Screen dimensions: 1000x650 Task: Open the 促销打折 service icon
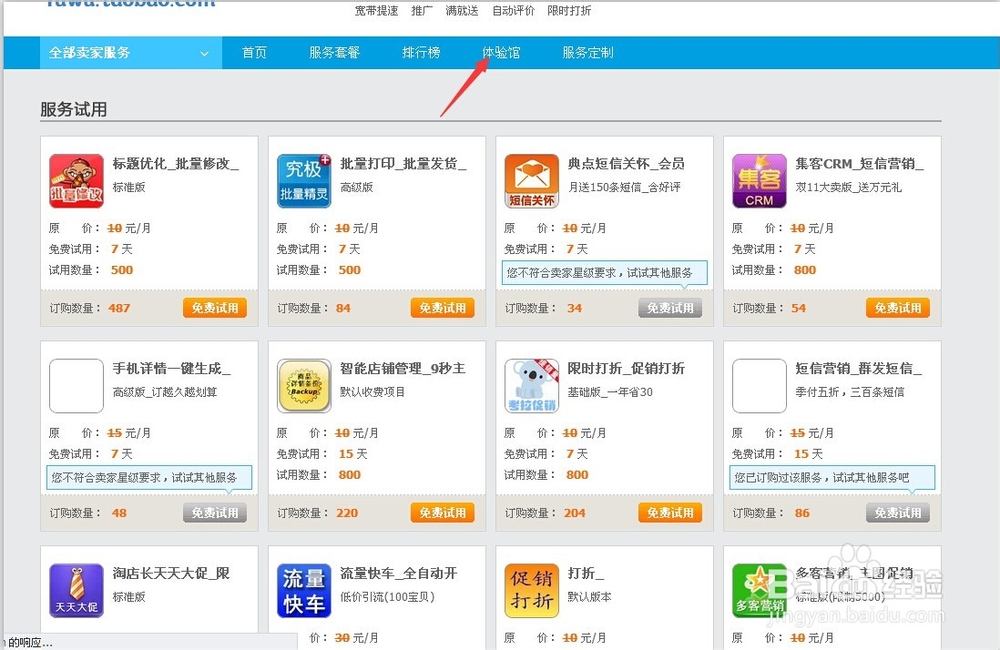pos(531,590)
